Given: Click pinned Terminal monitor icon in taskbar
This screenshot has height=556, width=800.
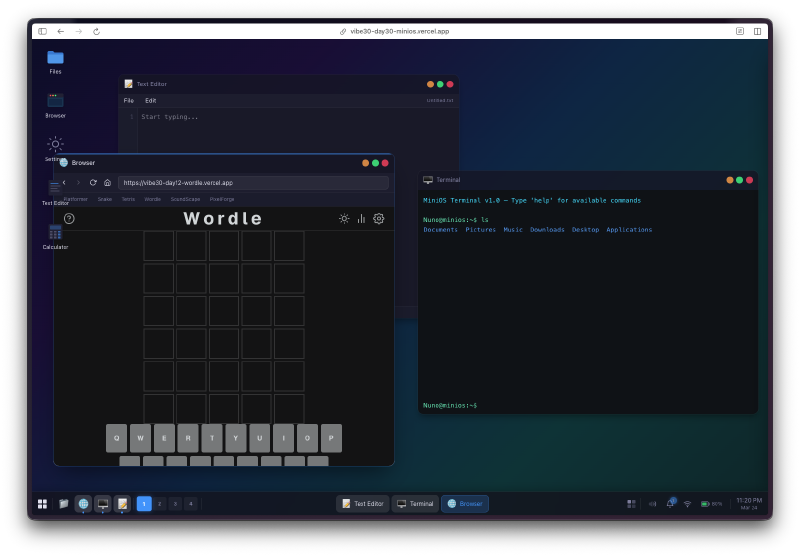Looking at the screenshot, I should point(103,504).
